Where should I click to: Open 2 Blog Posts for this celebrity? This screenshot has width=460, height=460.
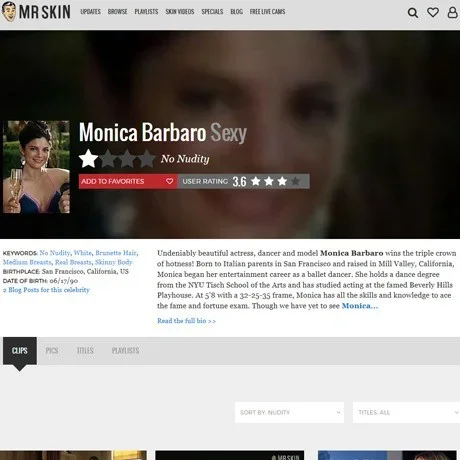point(46,290)
